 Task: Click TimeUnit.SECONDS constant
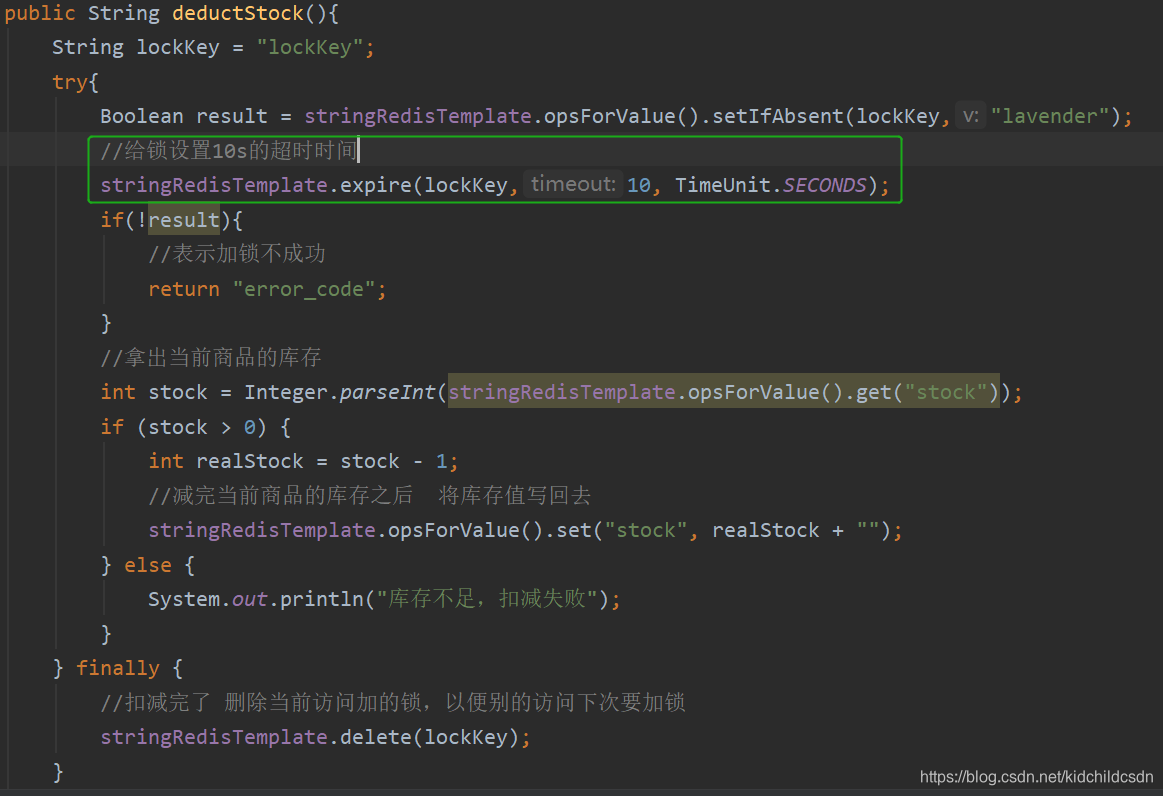771,185
